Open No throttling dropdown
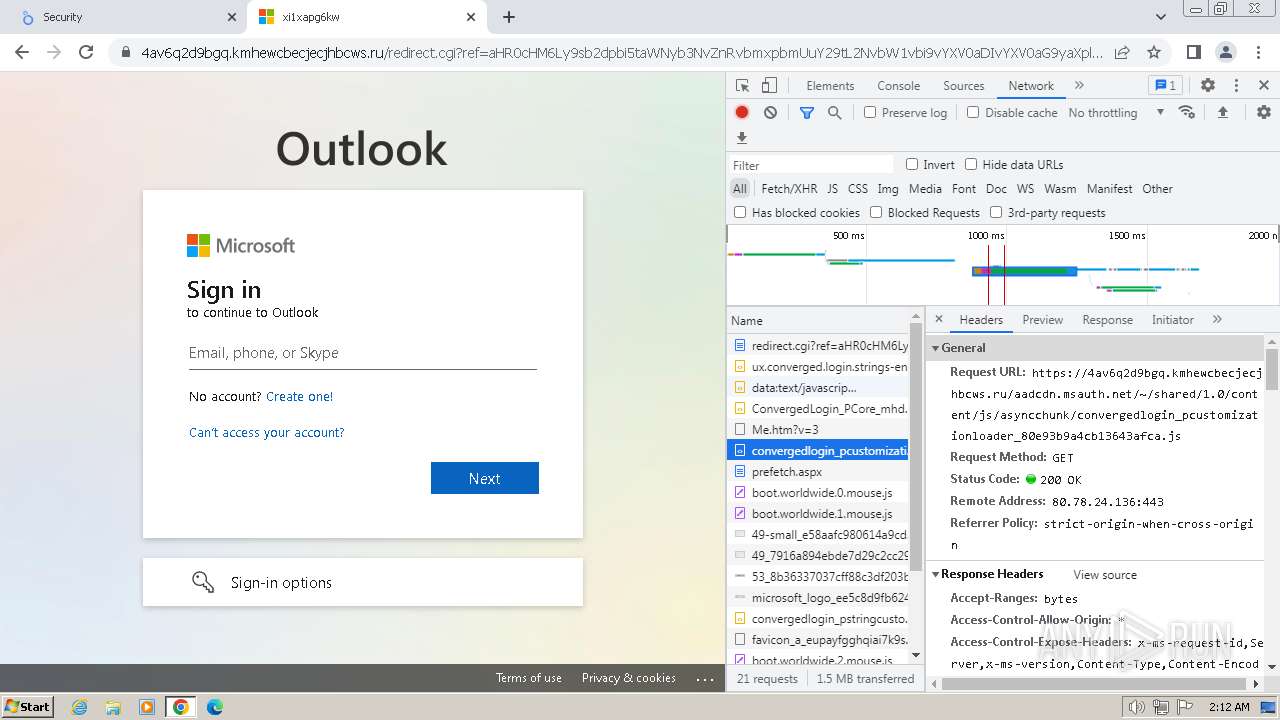This screenshot has width=1280, height=720. click(1116, 113)
